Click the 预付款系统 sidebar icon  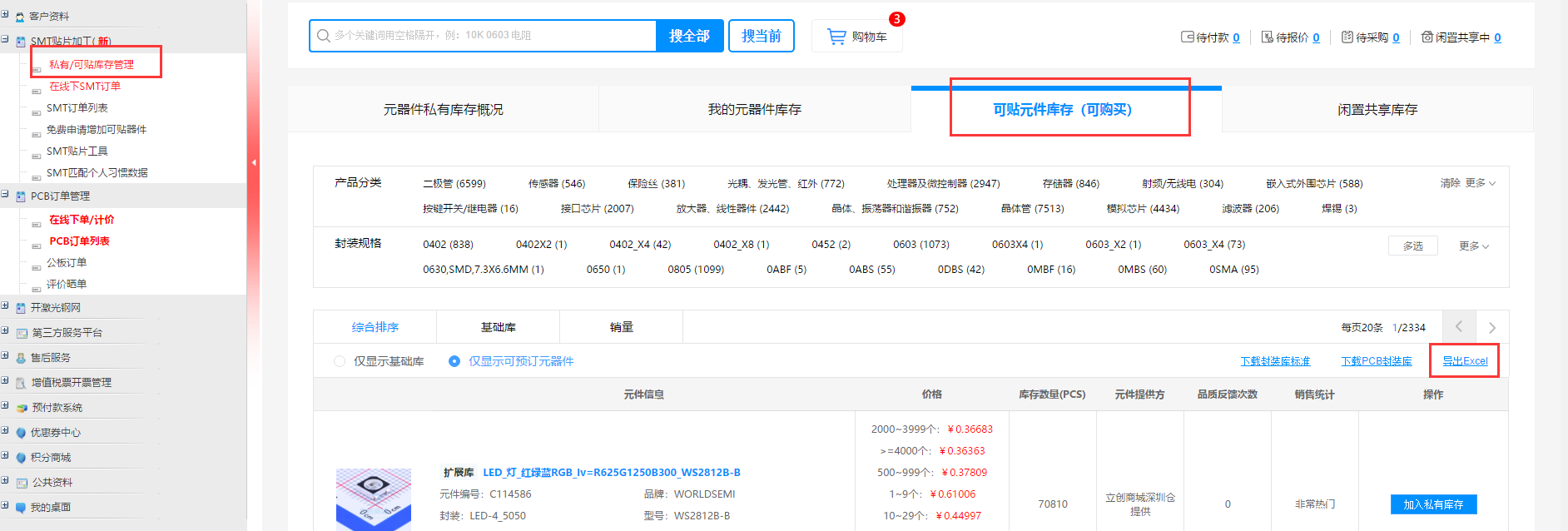click(x=21, y=408)
